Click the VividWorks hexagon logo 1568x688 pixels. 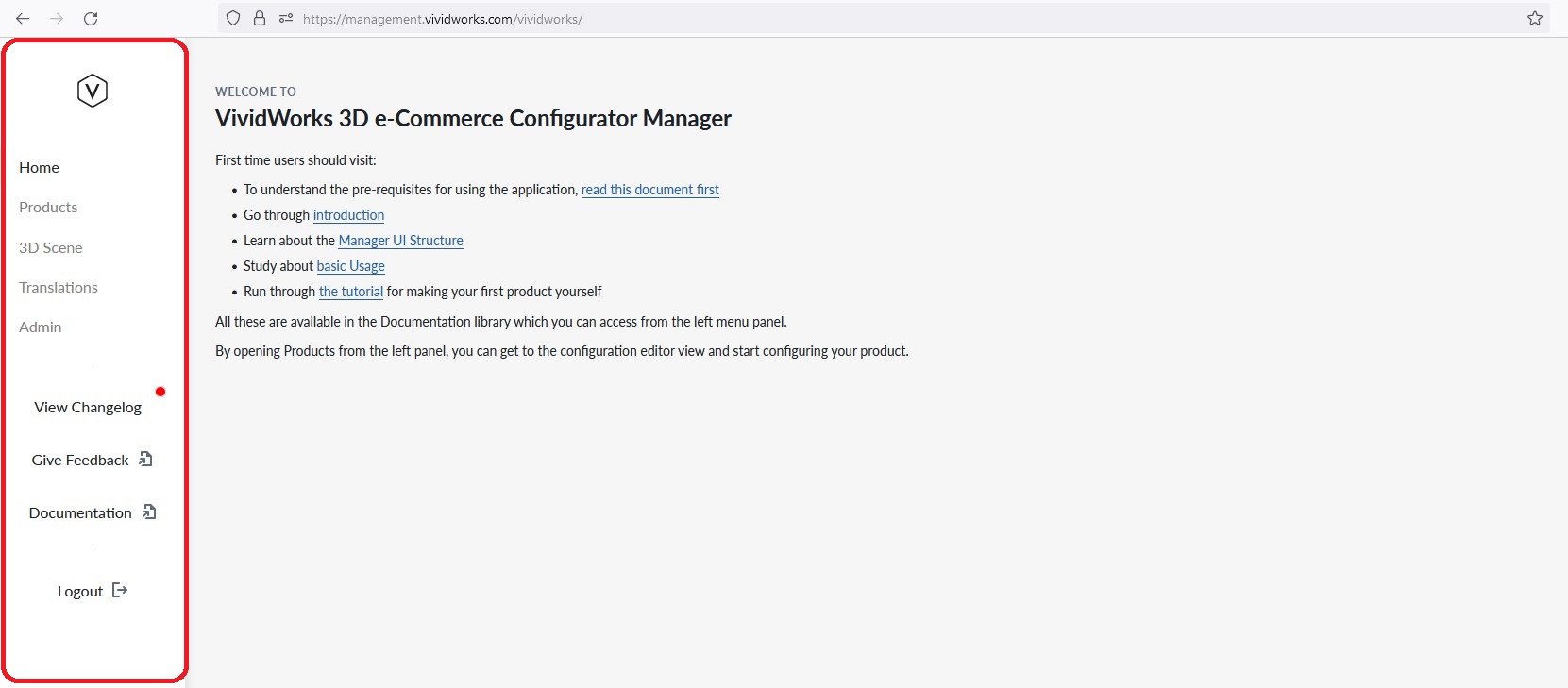93,91
